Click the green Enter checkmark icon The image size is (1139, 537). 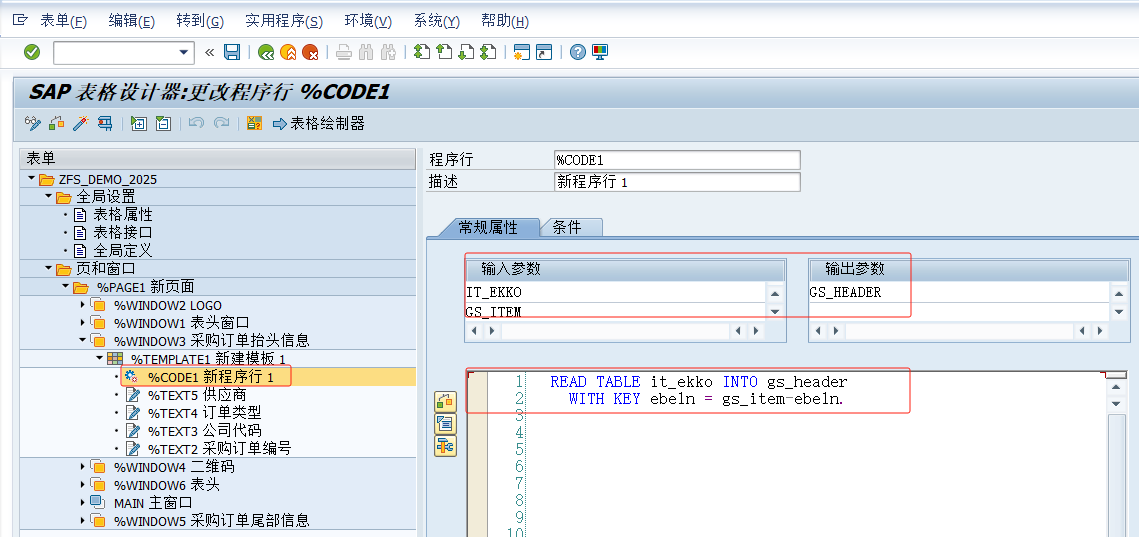tap(32, 52)
